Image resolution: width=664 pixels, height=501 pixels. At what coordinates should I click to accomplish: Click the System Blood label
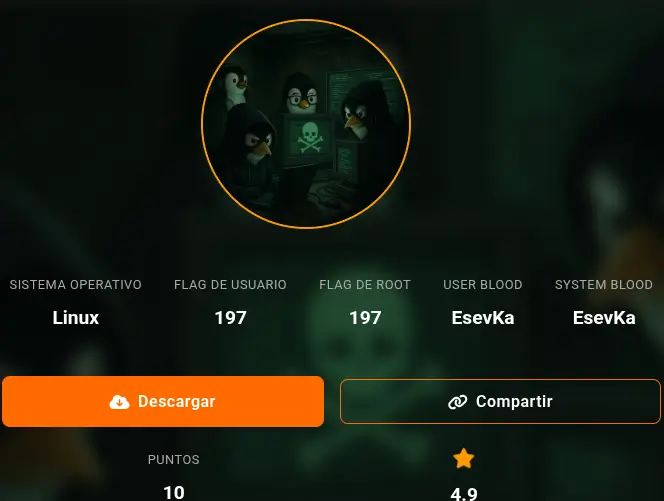604,285
